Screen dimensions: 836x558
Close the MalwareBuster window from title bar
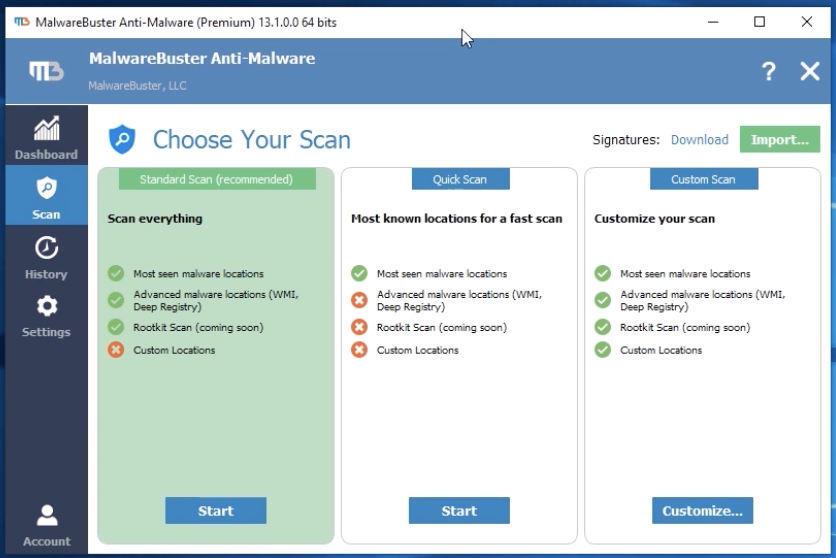tap(807, 22)
